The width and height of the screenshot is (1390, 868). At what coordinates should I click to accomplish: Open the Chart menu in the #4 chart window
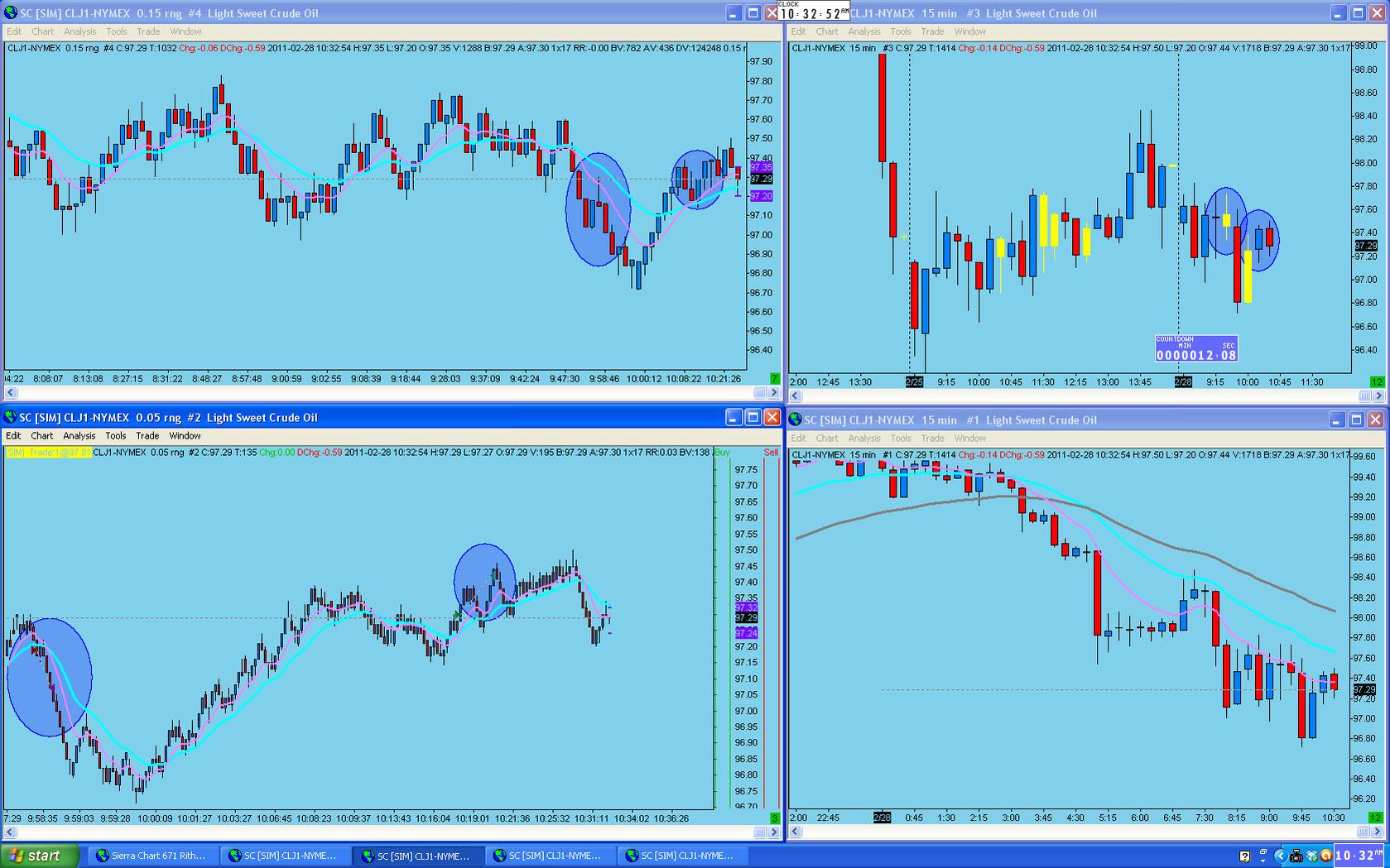click(42, 31)
